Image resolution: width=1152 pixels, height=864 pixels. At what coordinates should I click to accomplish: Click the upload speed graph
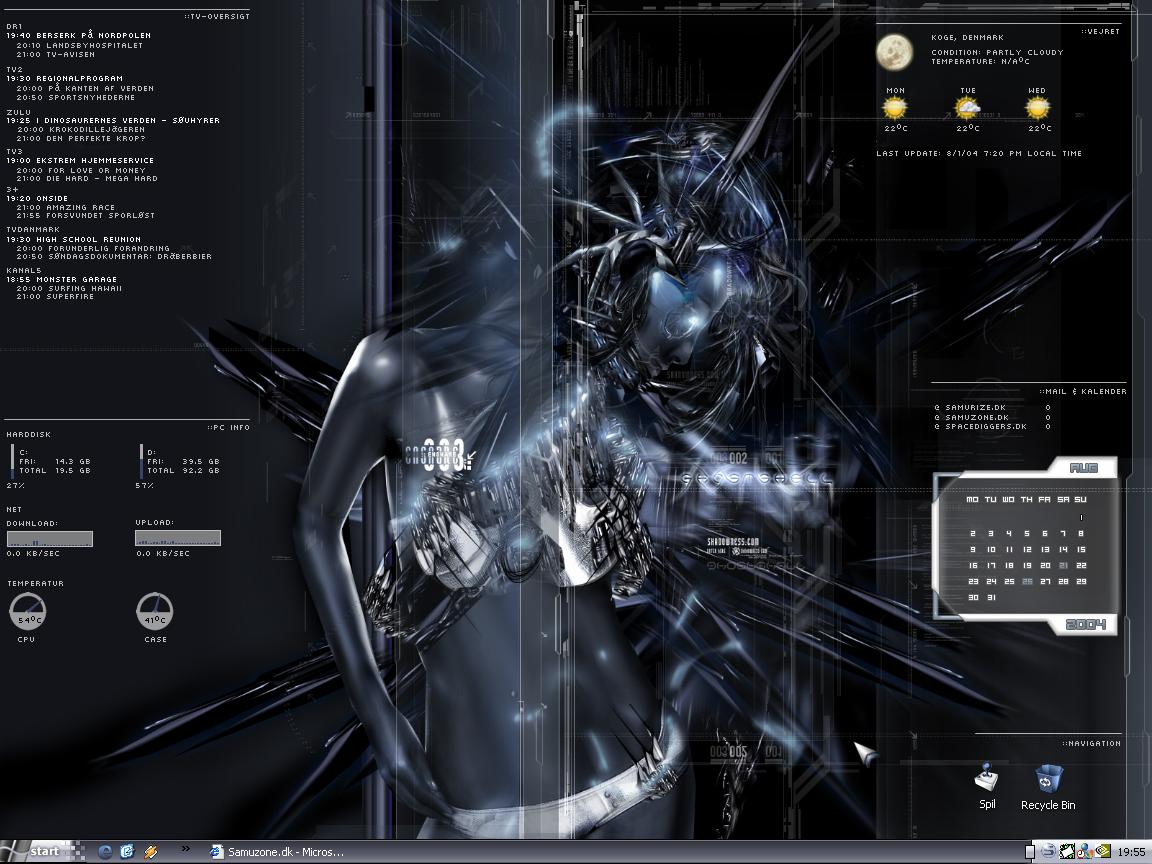tap(178, 539)
